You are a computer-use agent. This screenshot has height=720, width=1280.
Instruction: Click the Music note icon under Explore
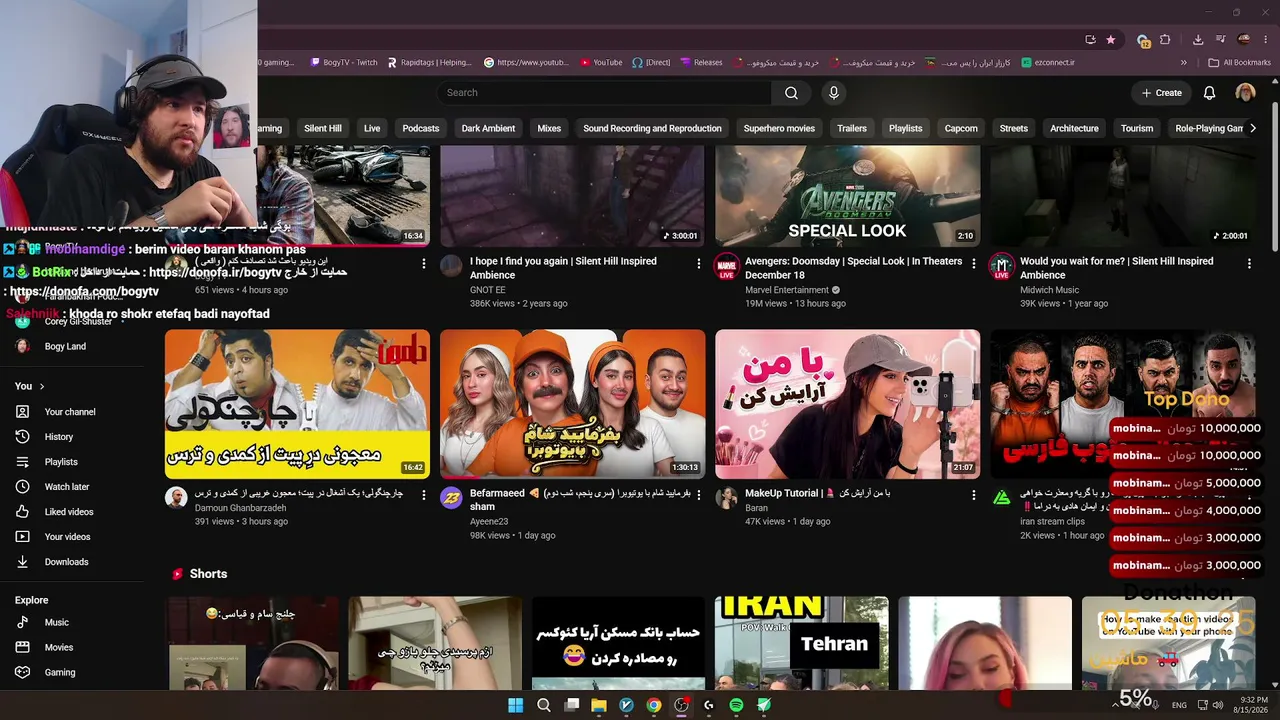click(x=22, y=622)
